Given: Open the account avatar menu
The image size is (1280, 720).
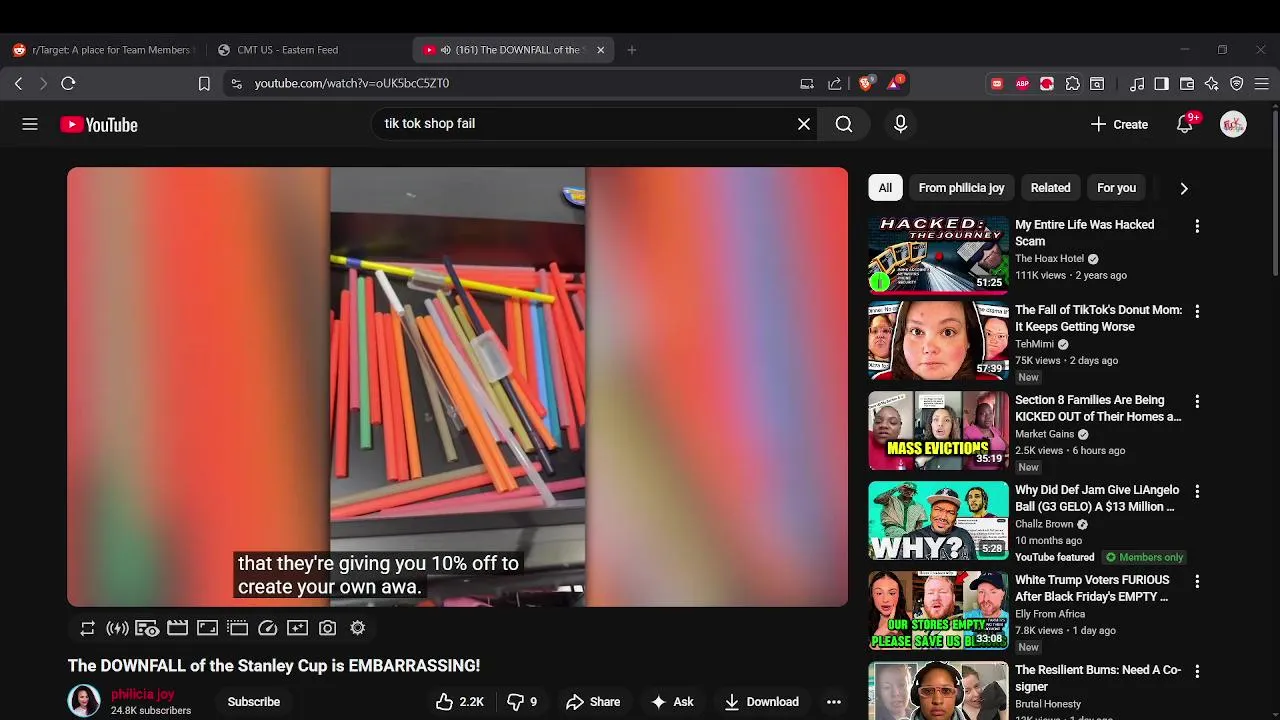Looking at the screenshot, I should pyautogui.click(x=1233, y=124).
